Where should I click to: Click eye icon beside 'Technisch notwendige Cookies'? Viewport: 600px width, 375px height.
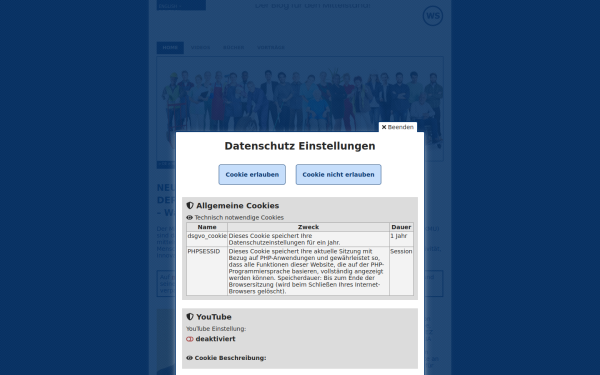[x=189, y=217]
